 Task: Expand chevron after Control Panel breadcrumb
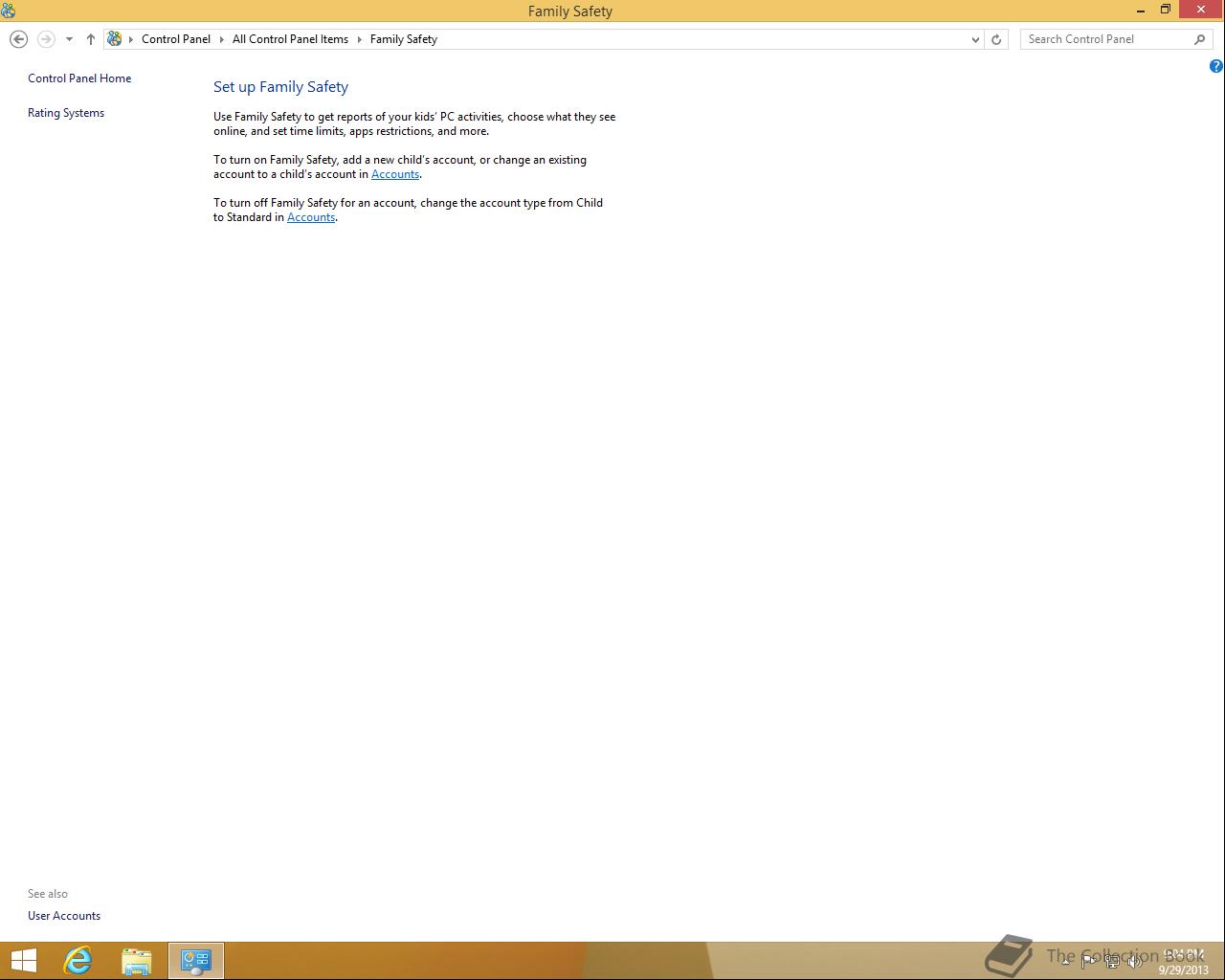click(221, 39)
